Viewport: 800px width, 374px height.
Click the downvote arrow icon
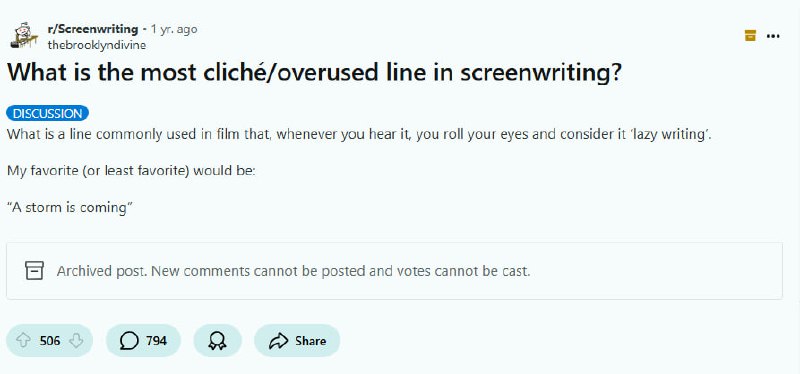click(x=76, y=340)
